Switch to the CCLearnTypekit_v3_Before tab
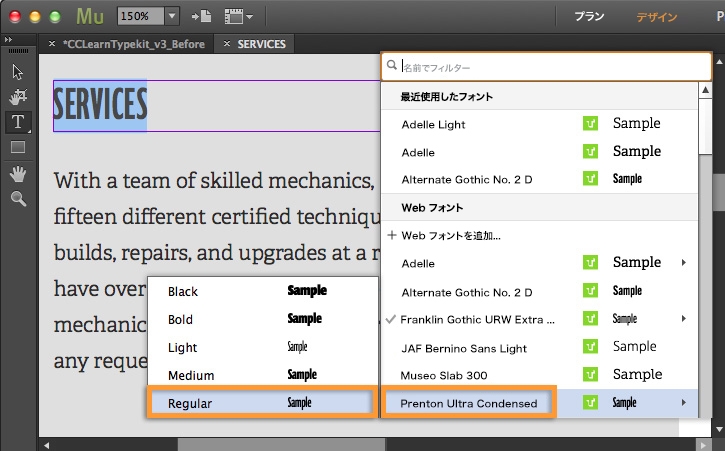The width and height of the screenshot is (725, 451). (134, 44)
